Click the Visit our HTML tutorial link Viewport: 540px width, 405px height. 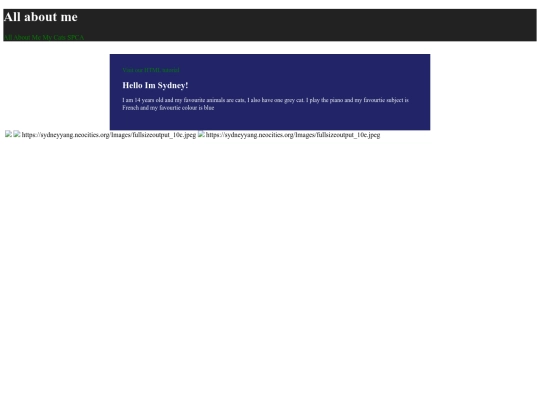[x=151, y=70]
